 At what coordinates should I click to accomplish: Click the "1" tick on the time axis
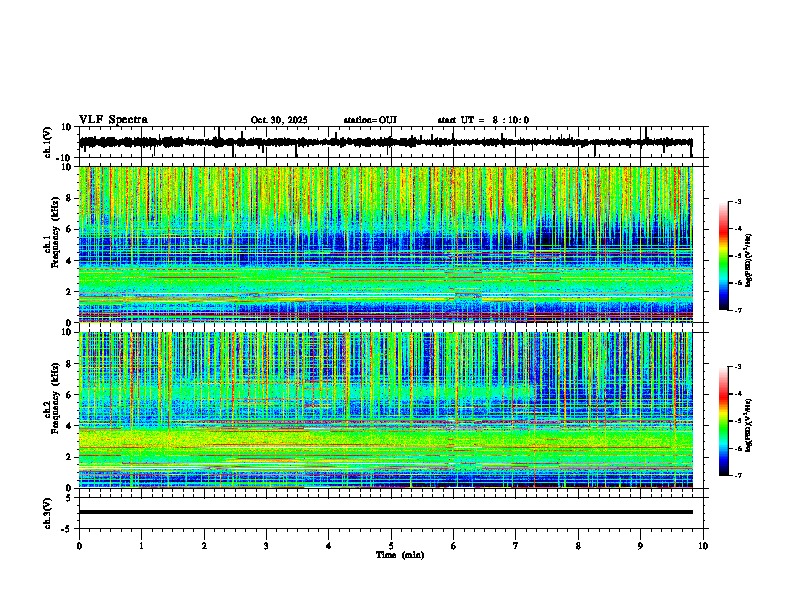pos(141,546)
